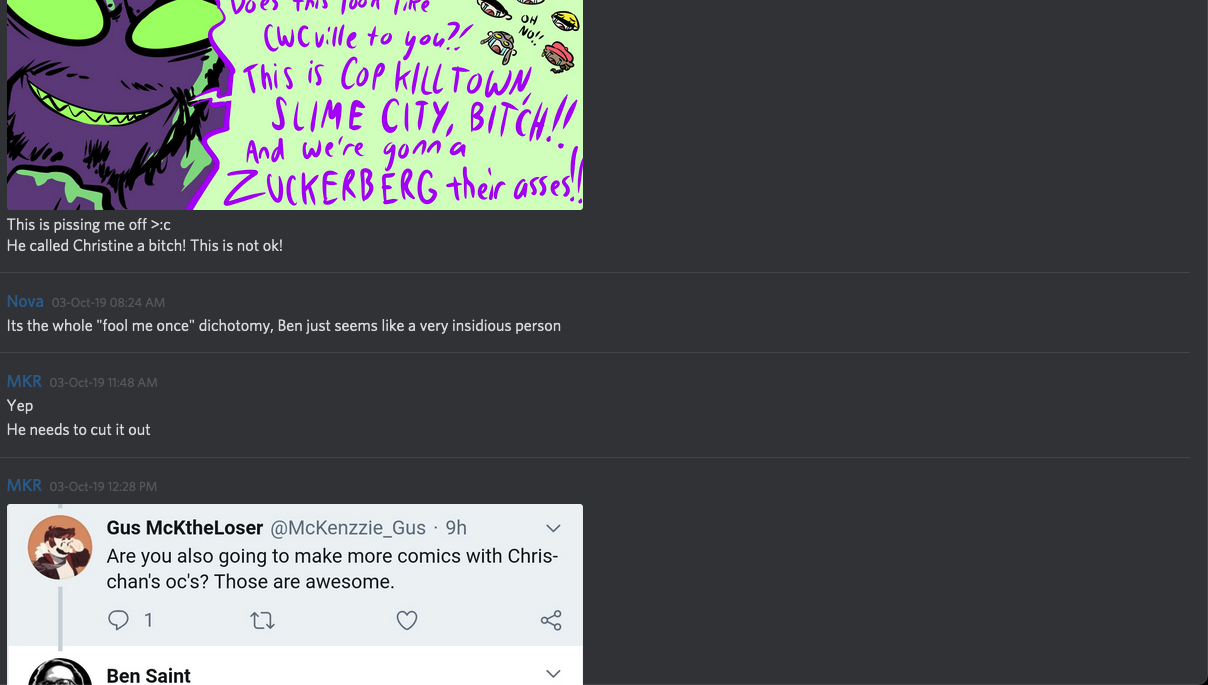1208x685 pixels.
Task: Click the share icon on tweet
Action: pos(551,621)
